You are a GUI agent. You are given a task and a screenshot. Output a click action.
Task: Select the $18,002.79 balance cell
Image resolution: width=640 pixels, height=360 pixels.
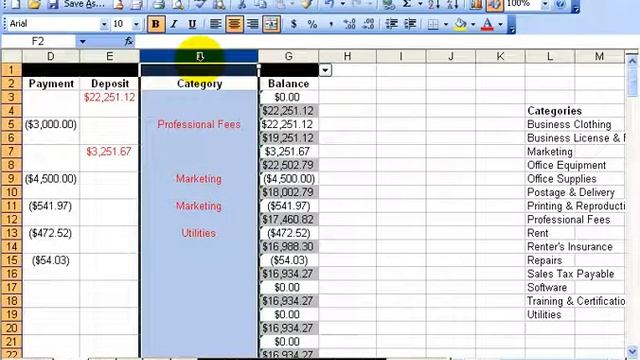[x=288, y=192]
